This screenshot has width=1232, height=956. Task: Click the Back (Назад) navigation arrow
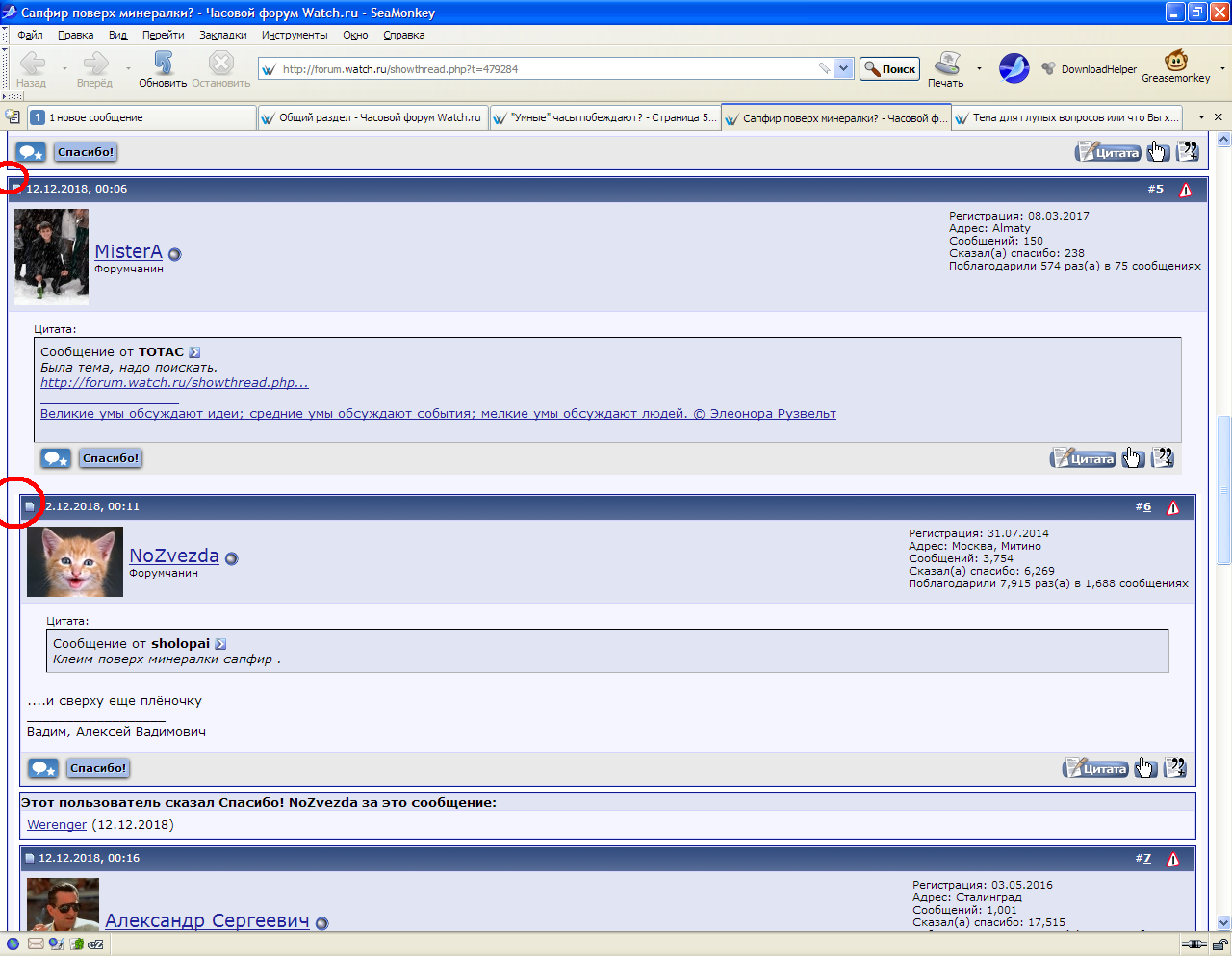32,65
